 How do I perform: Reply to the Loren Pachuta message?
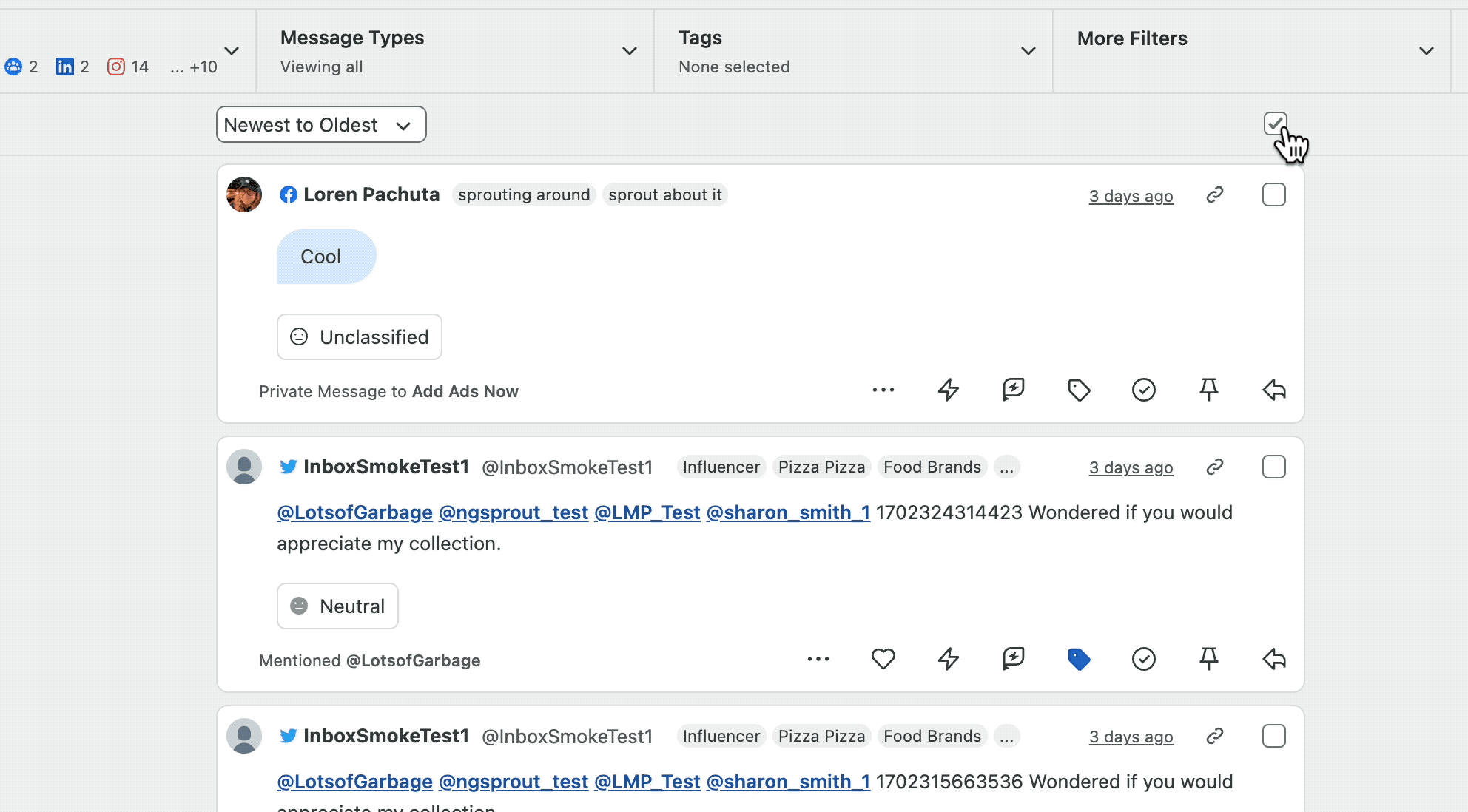point(1274,390)
